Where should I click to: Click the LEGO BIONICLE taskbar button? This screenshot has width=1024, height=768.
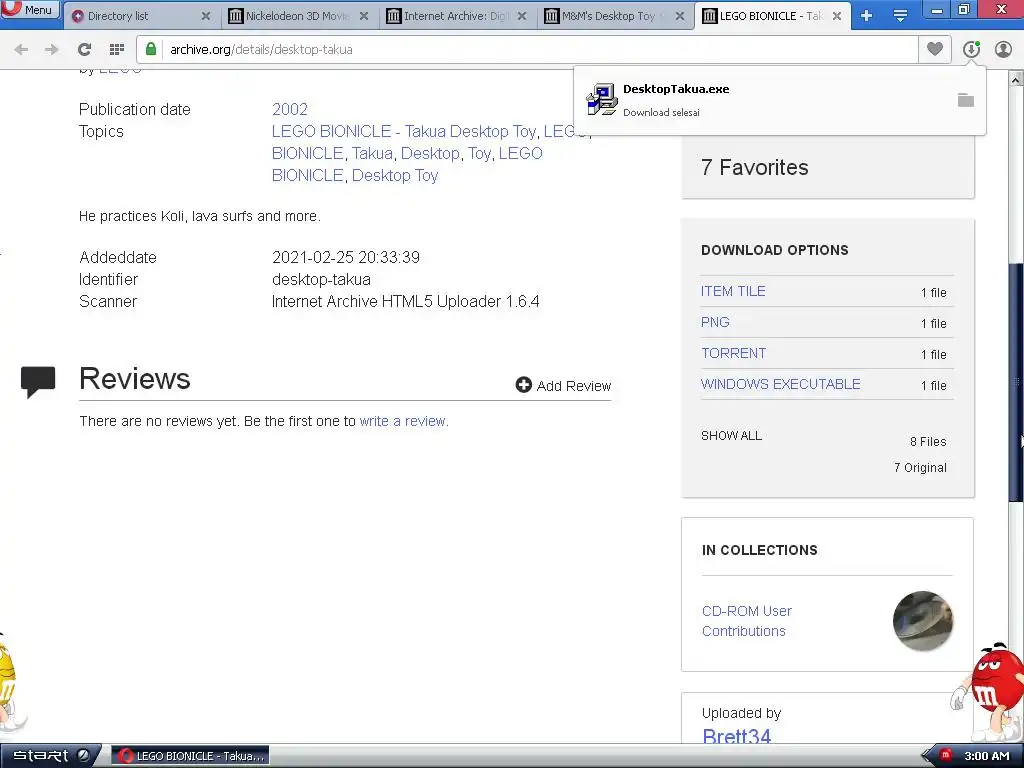[x=190, y=756]
